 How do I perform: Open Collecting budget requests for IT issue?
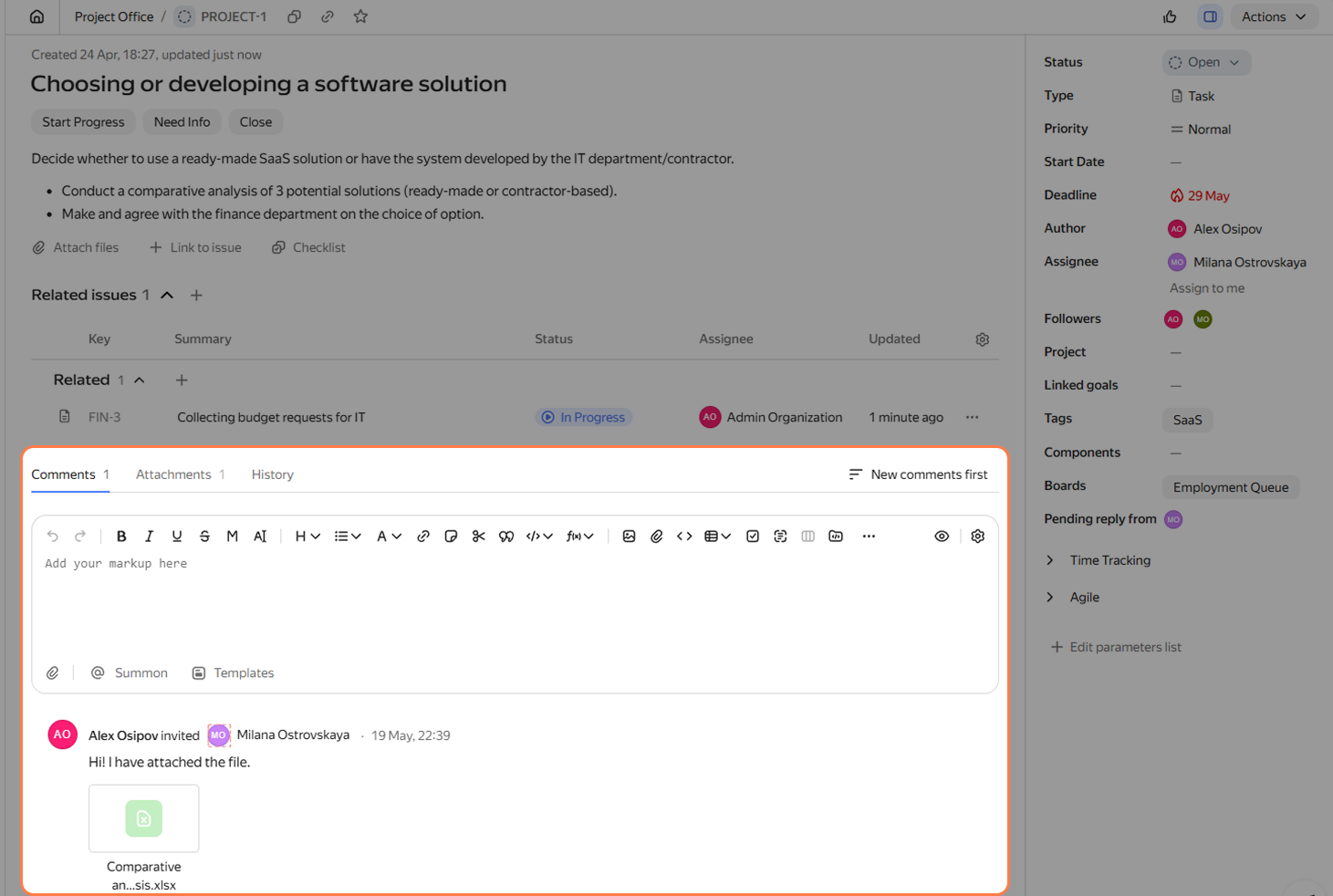click(x=271, y=417)
